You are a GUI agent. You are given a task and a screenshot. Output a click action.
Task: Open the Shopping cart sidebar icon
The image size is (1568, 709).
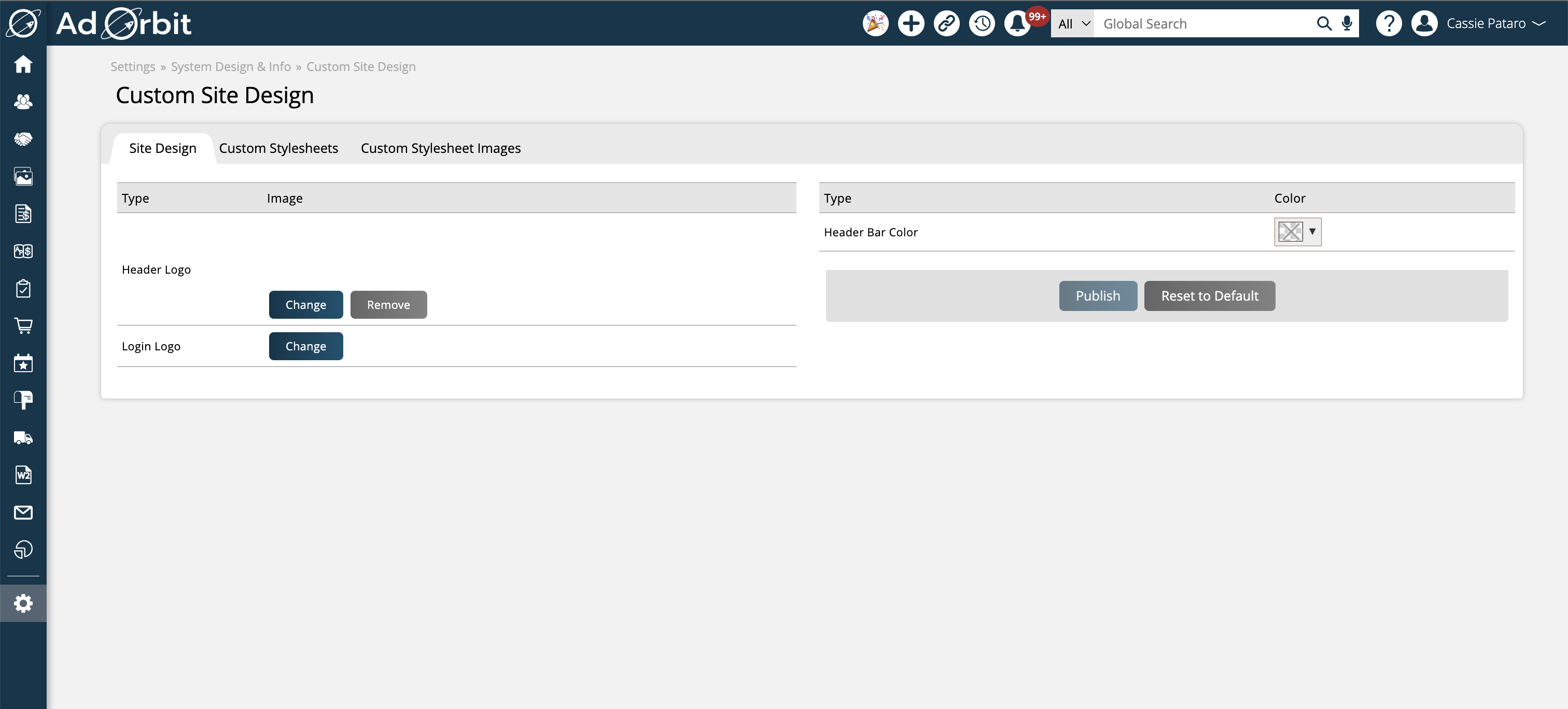tap(23, 325)
